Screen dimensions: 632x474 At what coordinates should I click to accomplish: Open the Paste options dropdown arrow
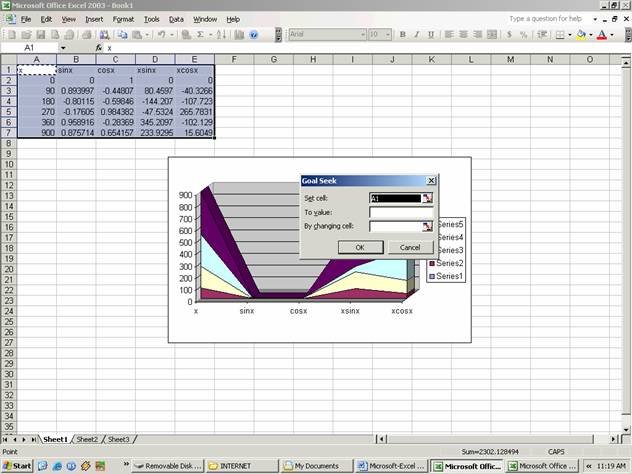click(x=147, y=35)
